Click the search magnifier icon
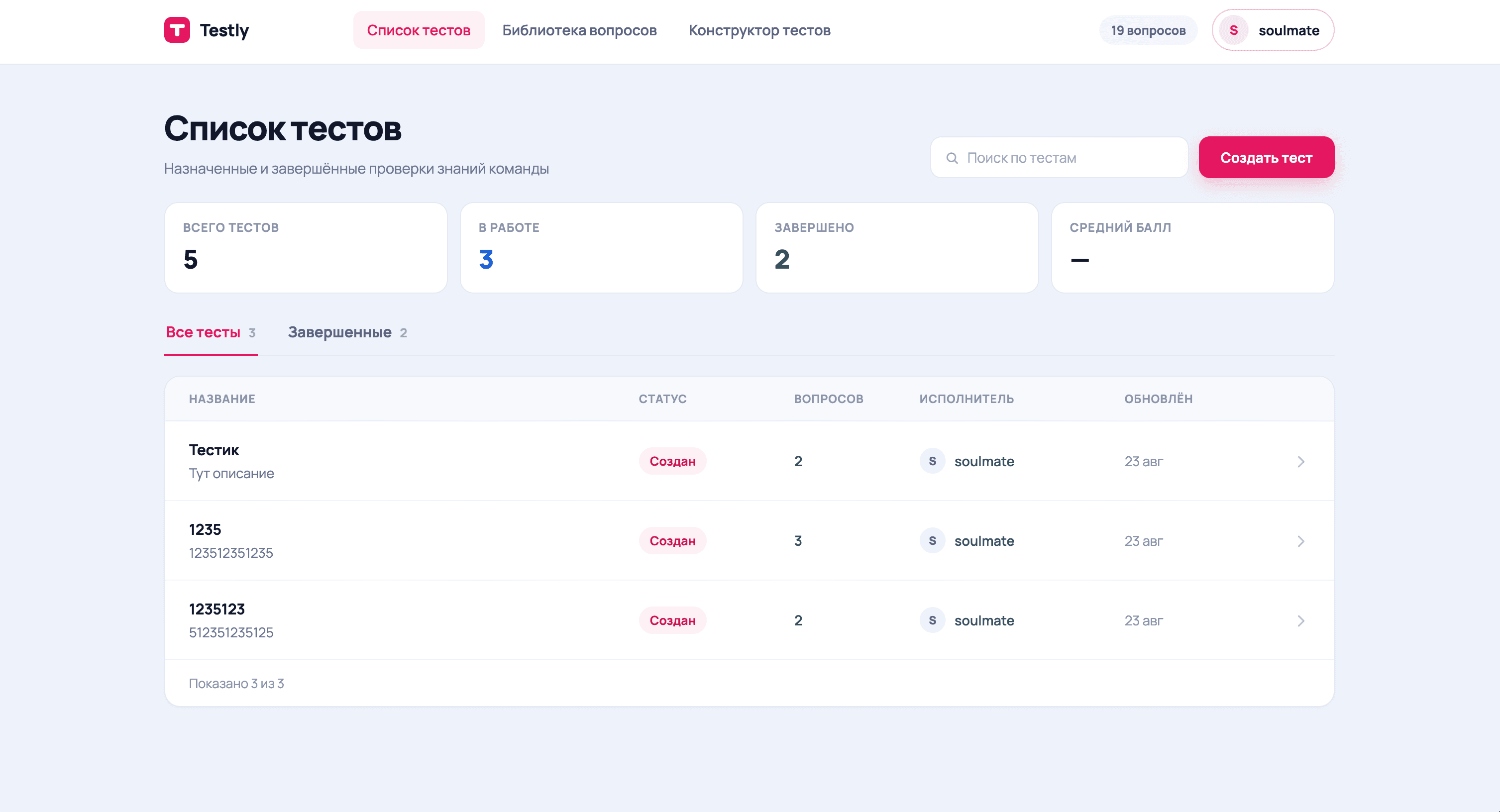The width and height of the screenshot is (1500, 812). pyautogui.click(x=952, y=158)
